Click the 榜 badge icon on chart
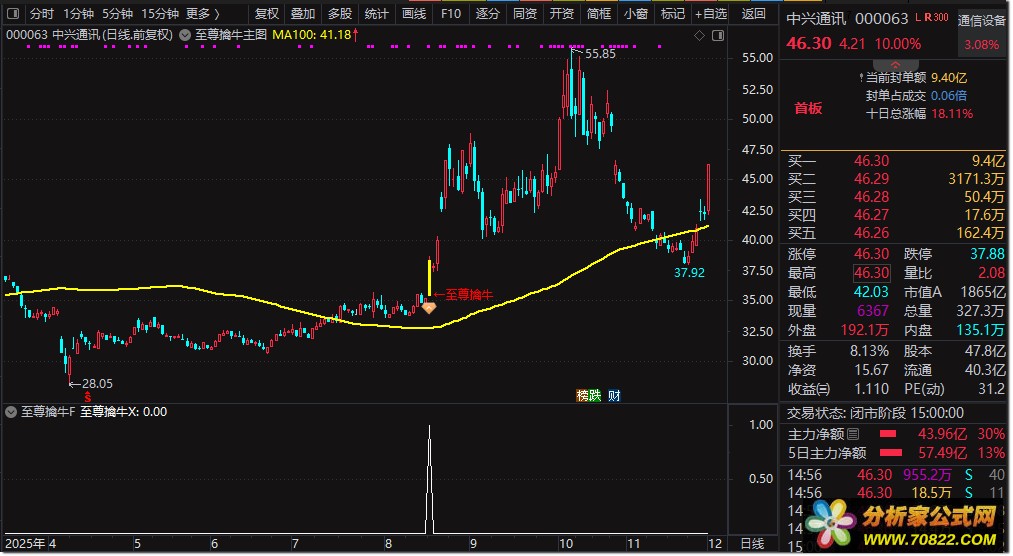This screenshot has width=1013, height=556. coord(582,395)
